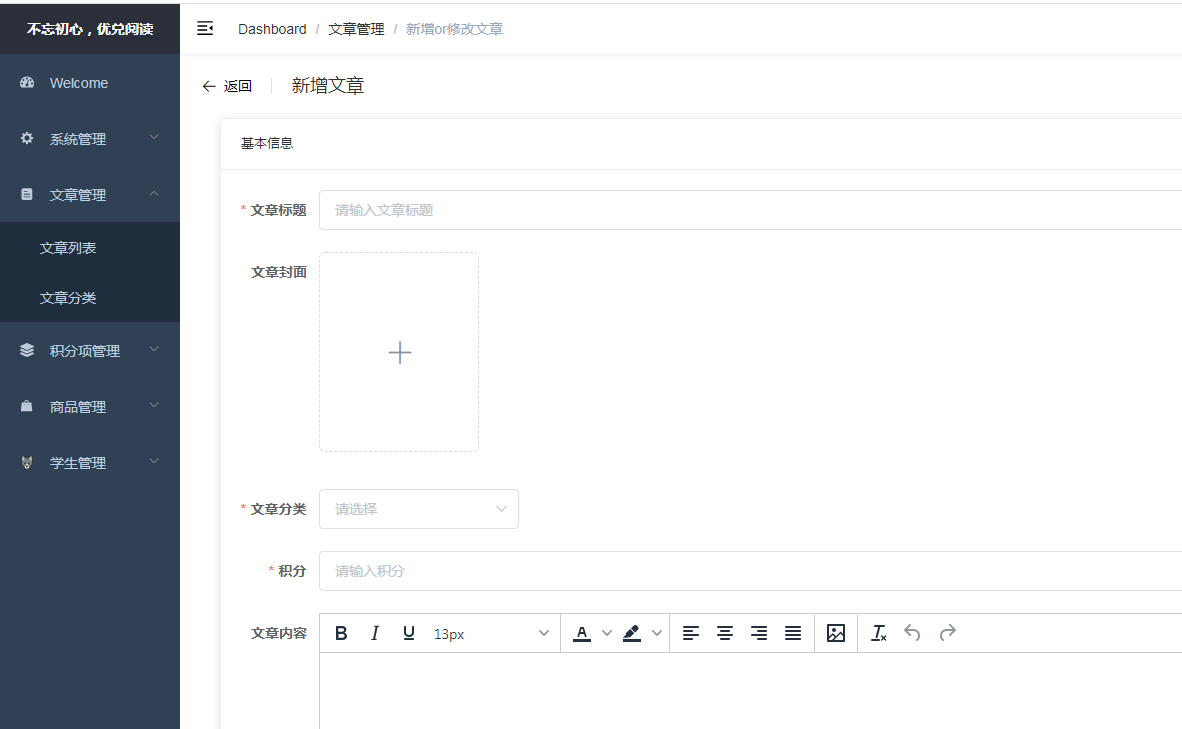The height and width of the screenshot is (729, 1182).
Task: Click the 系统管理 gear icon
Action: click(x=27, y=139)
